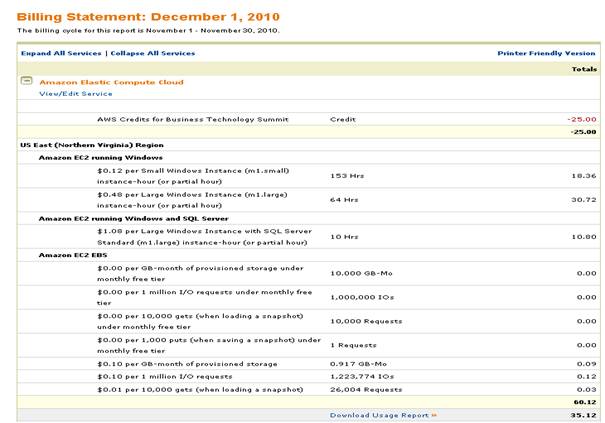Click the 10 Hrs usage value
605x423 pixels.
tap(344, 237)
